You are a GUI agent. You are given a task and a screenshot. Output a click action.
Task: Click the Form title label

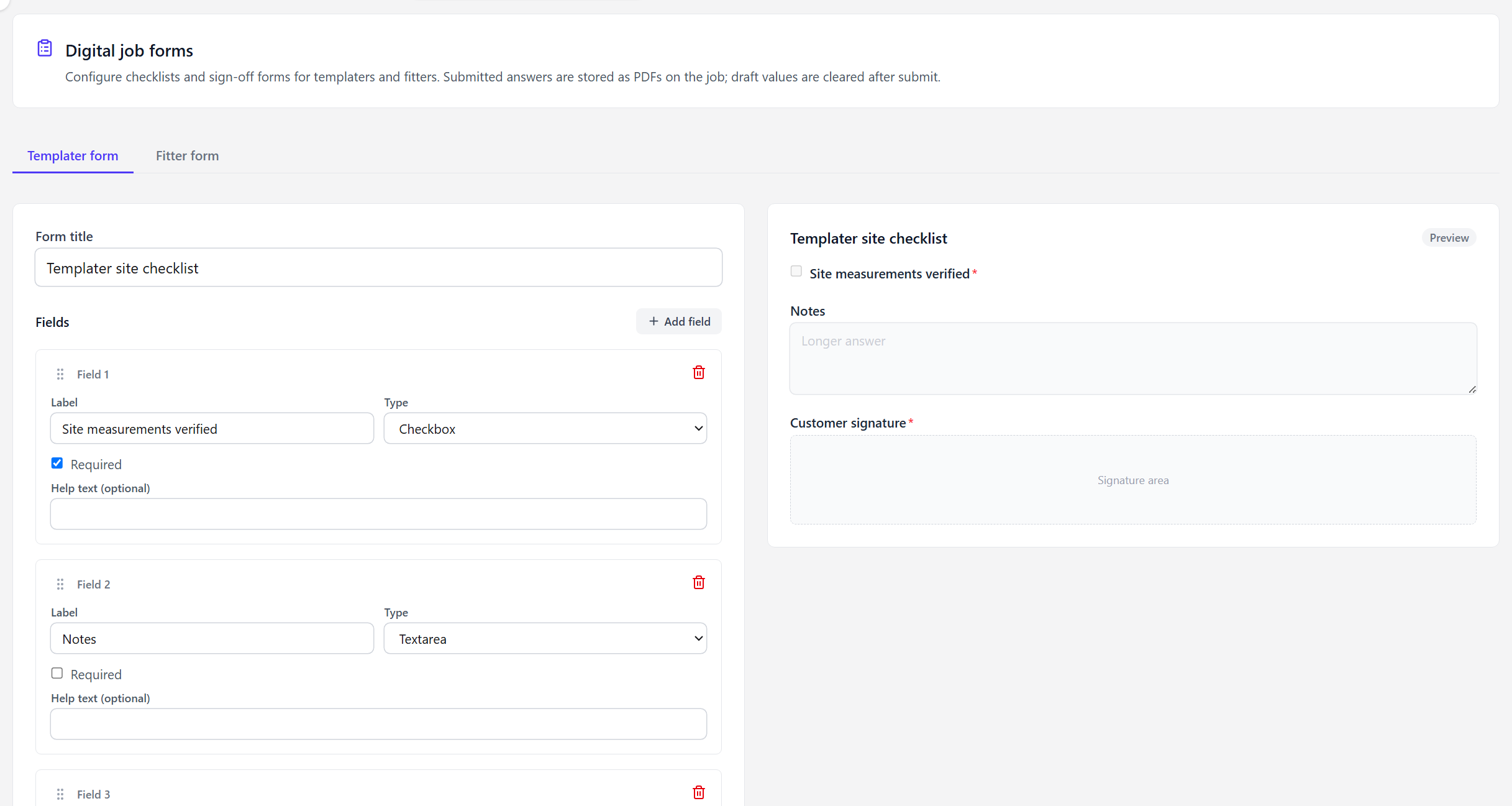pyautogui.click(x=64, y=237)
